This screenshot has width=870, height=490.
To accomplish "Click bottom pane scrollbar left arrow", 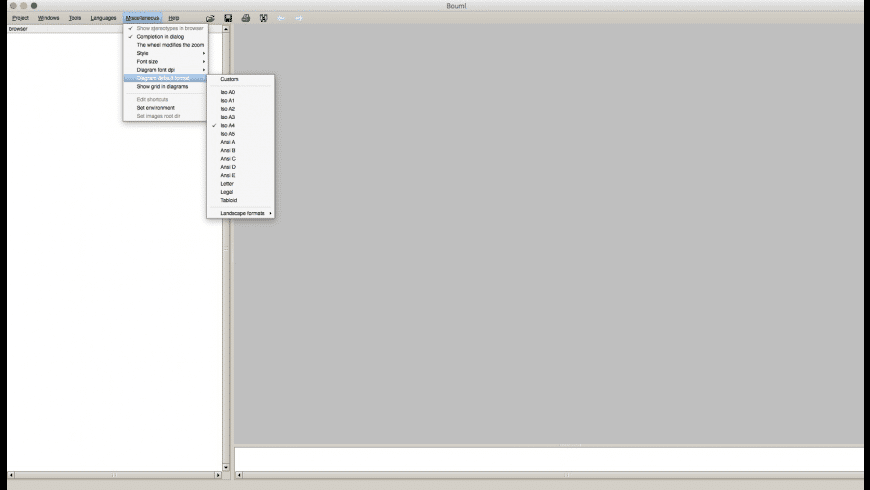I will point(239,475).
